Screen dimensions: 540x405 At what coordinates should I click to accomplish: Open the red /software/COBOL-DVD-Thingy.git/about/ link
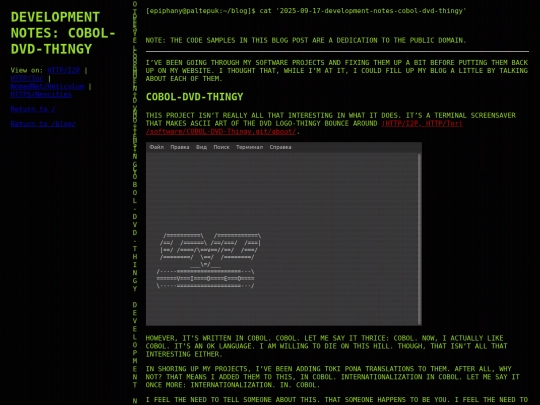(221, 132)
